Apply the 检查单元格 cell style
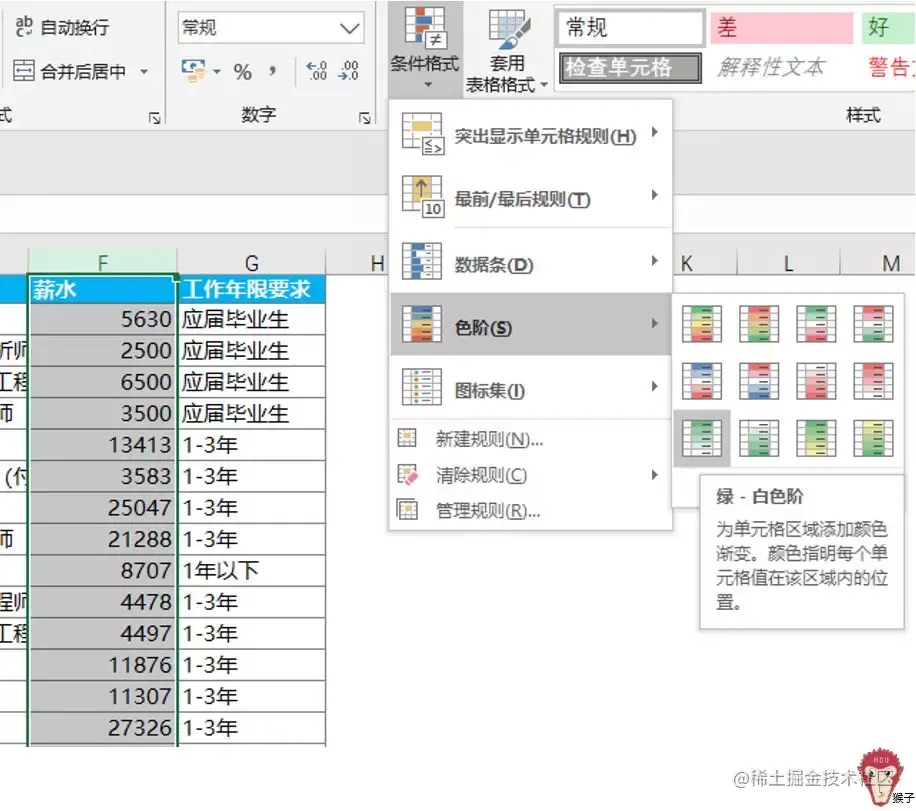 coord(630,67)
